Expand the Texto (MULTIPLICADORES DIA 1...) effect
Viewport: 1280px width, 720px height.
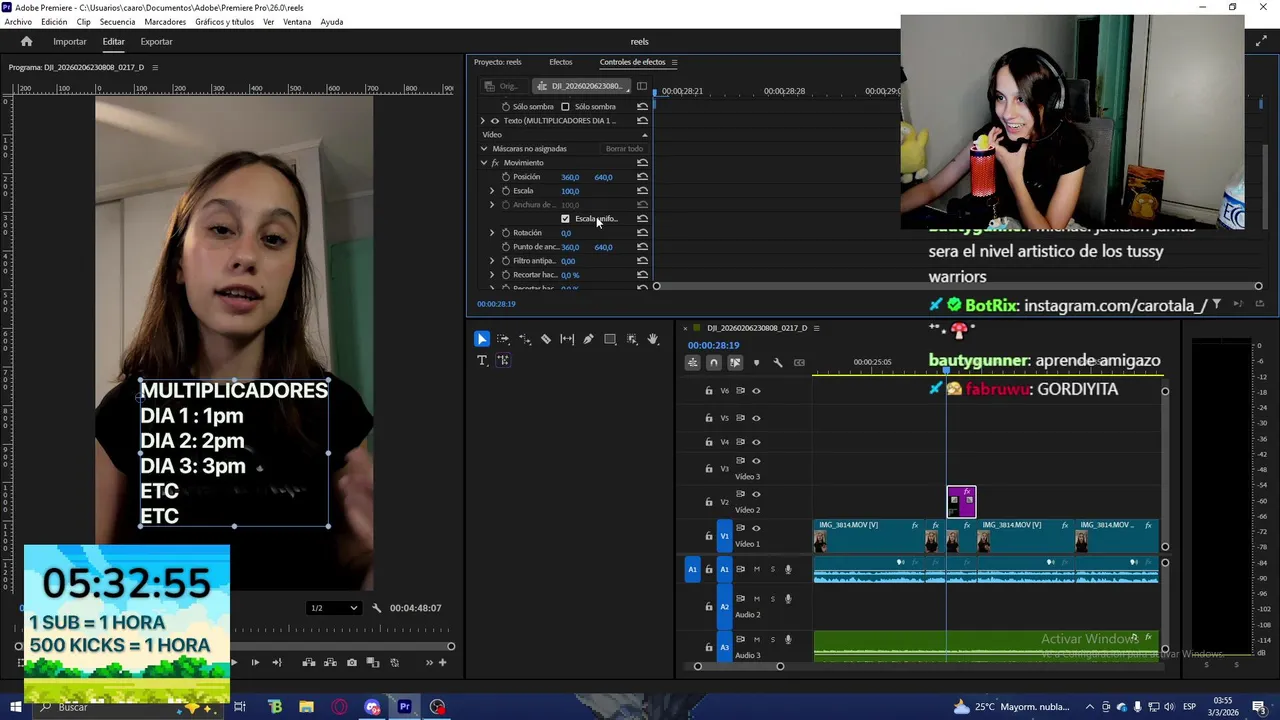point(483,121)
